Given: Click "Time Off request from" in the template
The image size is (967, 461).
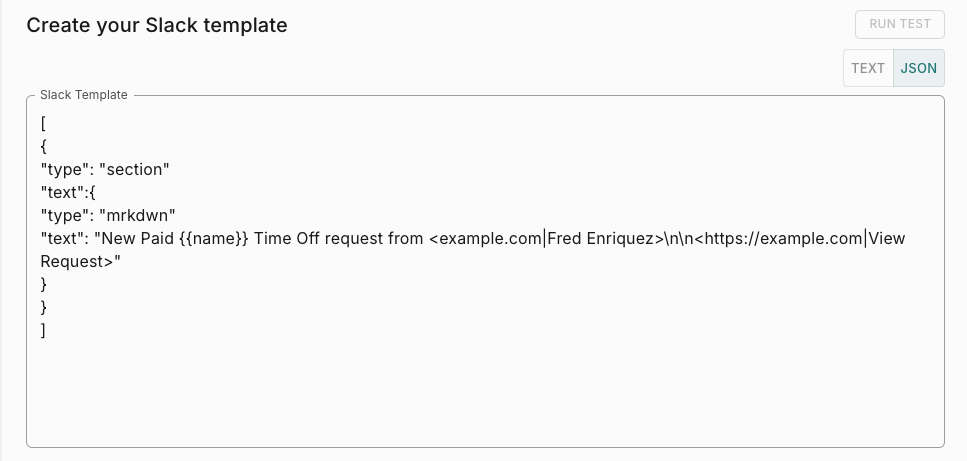Looking at the screenshot, I should pos(338,239).
